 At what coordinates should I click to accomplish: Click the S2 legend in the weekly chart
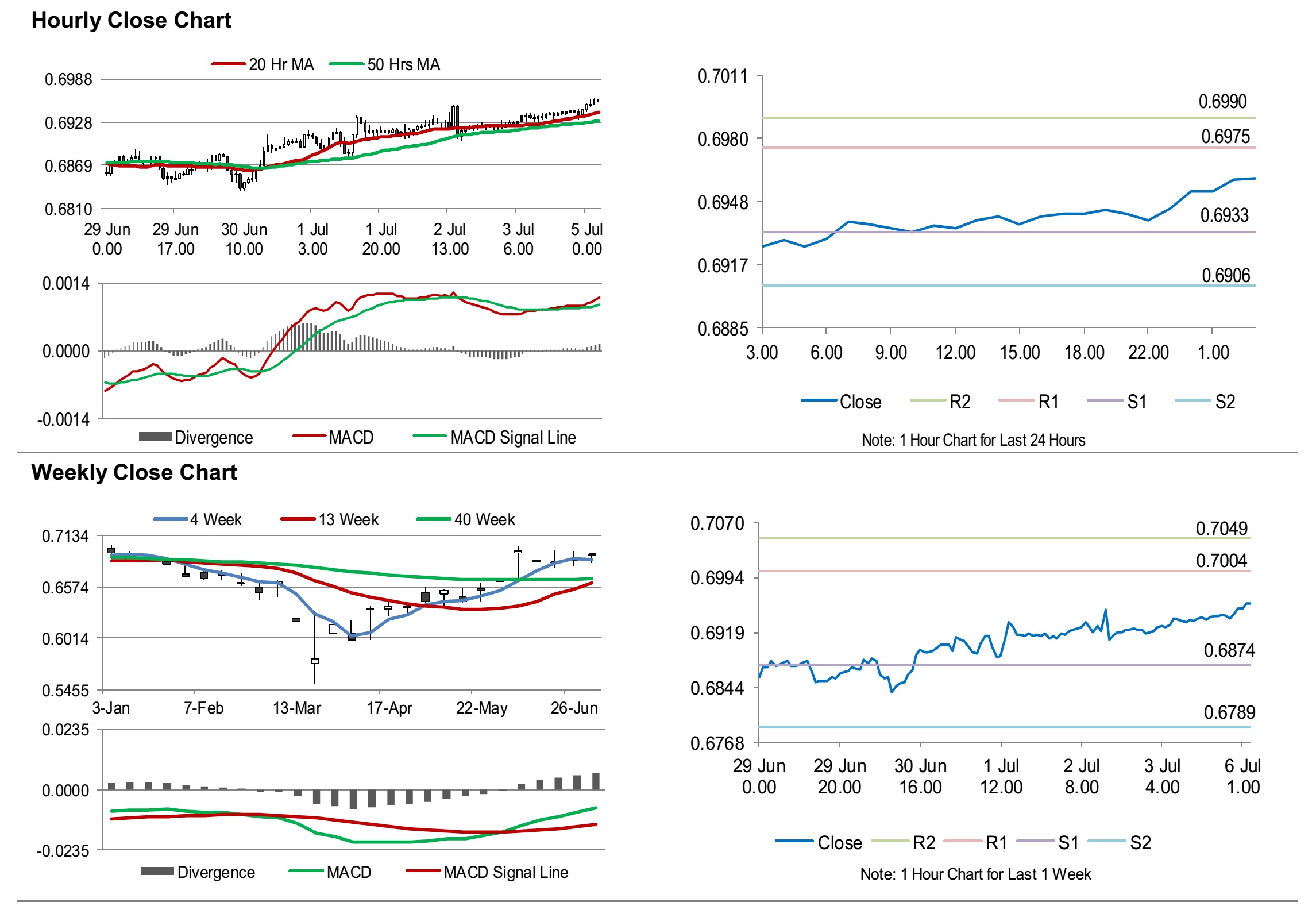(x=1140, y=843)
